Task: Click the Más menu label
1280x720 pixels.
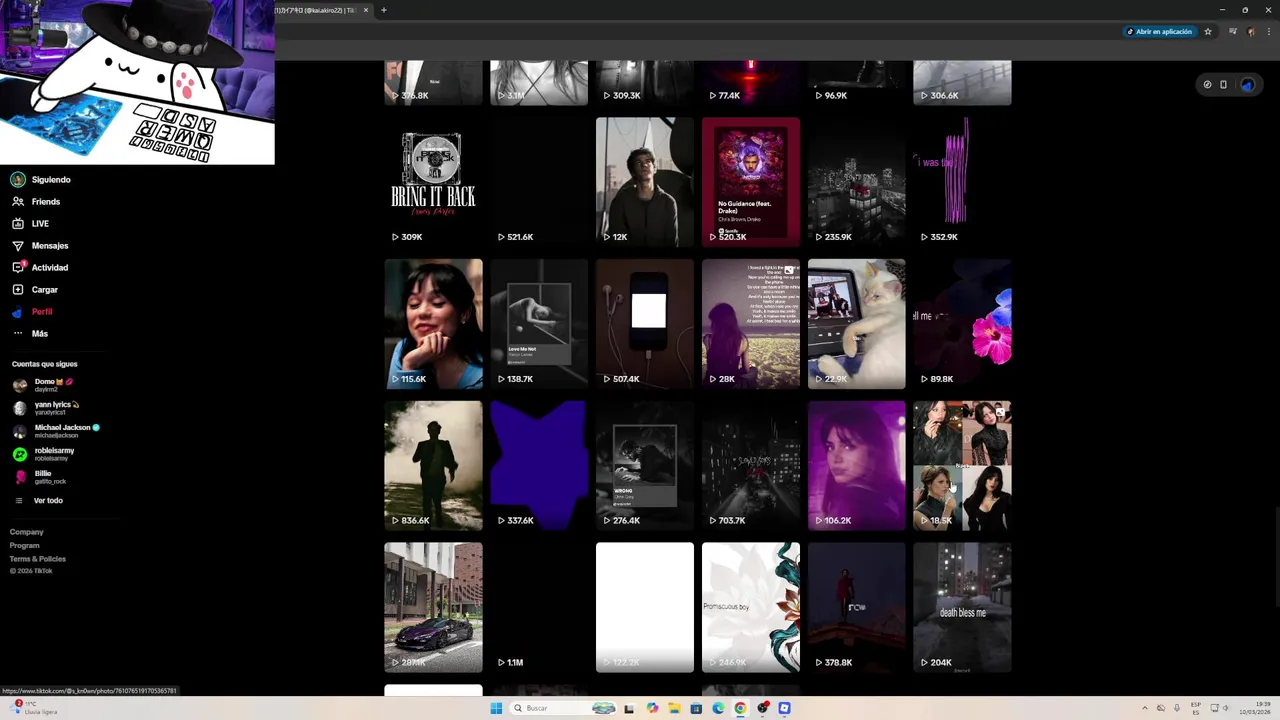Action: click(x=40, y=334)
